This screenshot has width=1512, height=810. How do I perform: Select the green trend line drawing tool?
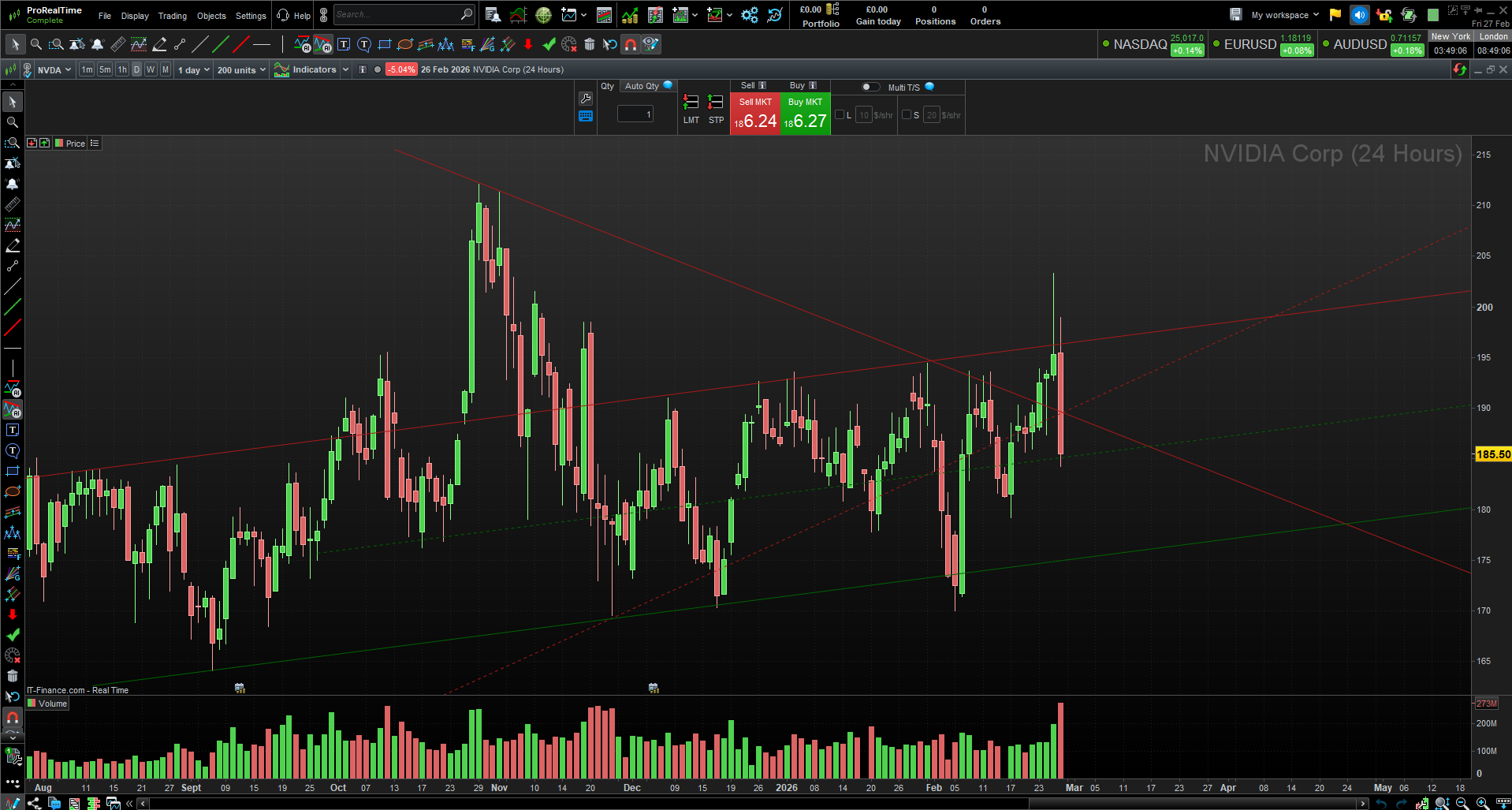[220, 44]
